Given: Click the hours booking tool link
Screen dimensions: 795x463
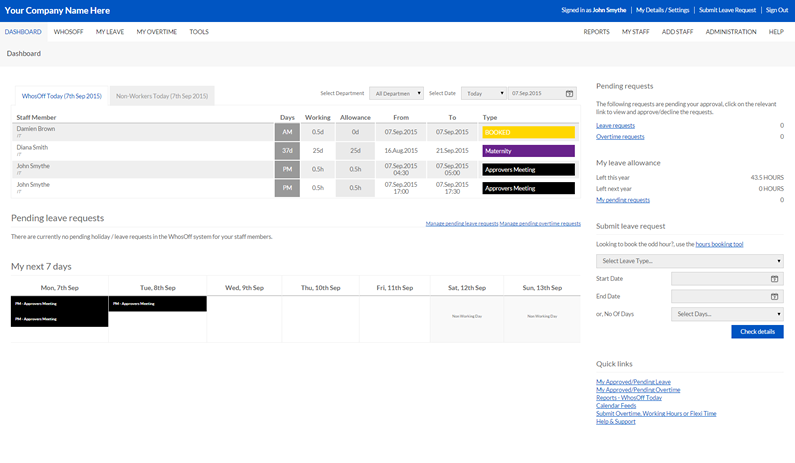Looking at the screenshot, I should 719,244.
